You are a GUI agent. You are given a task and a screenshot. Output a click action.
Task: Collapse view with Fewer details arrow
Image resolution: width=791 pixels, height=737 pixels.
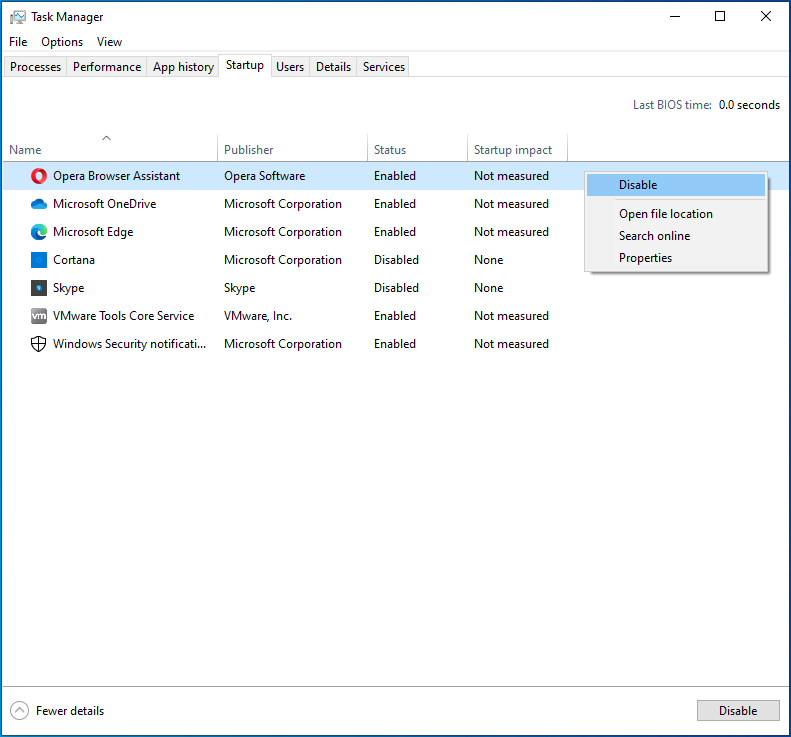click(x=20, y=711)
